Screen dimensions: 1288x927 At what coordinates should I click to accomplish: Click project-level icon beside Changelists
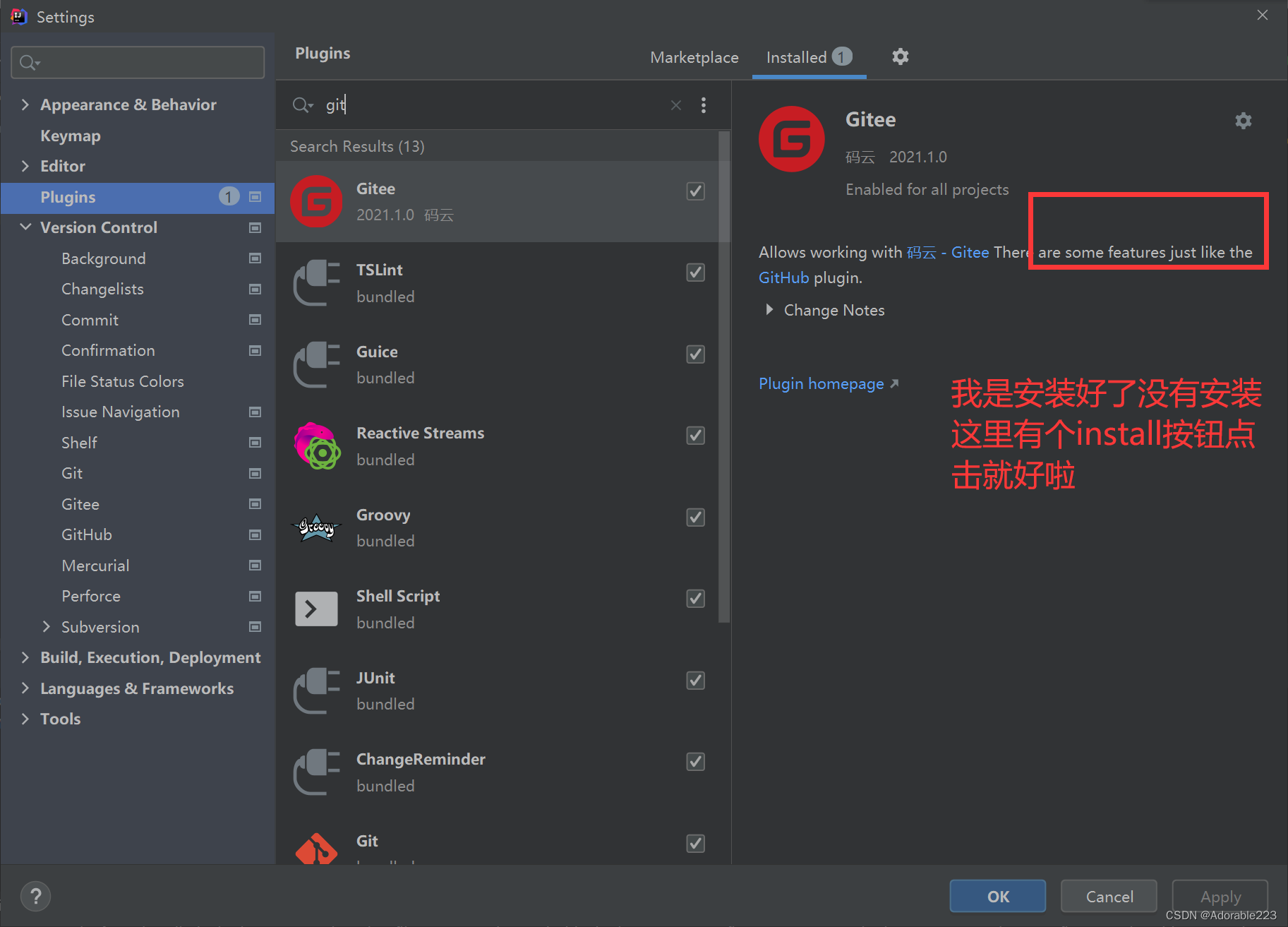click(x=255, y=289)
